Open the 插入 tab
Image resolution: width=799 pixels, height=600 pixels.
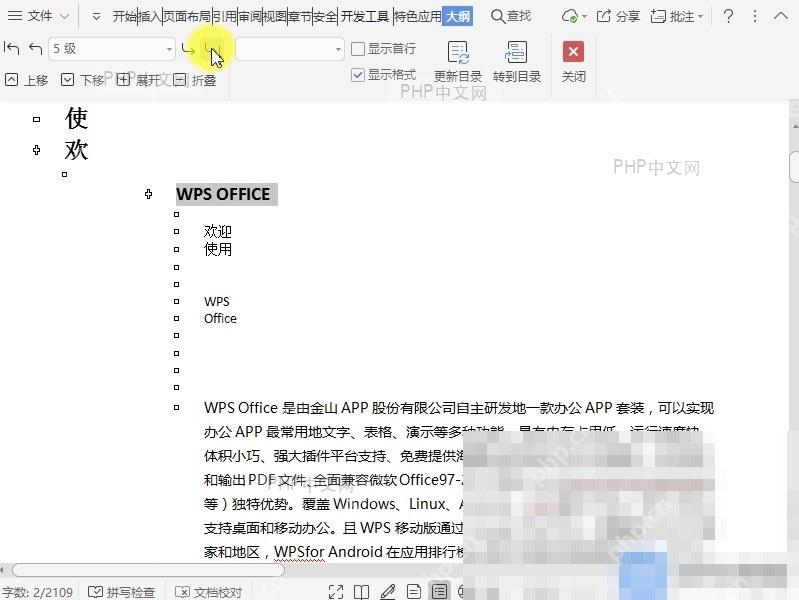150,16
